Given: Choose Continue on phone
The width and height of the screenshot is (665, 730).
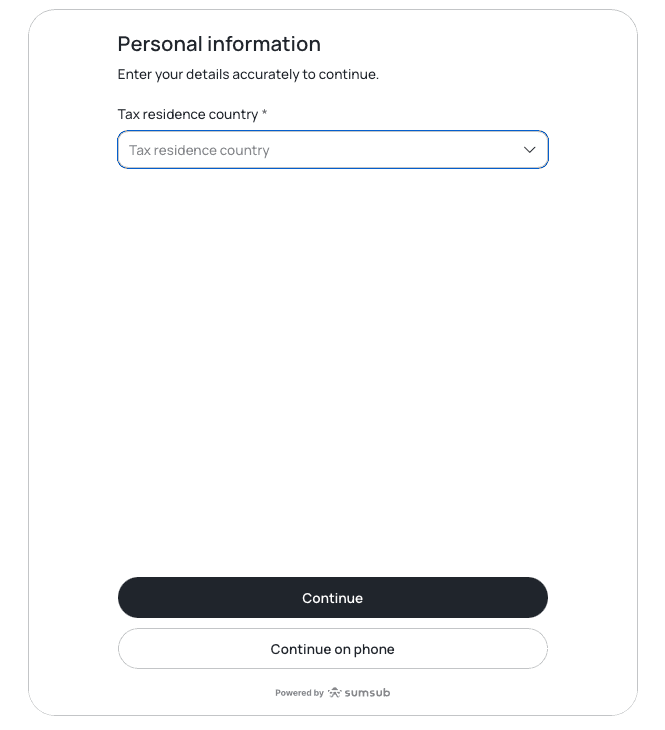Looking at the screenshot, I should 332,649.
